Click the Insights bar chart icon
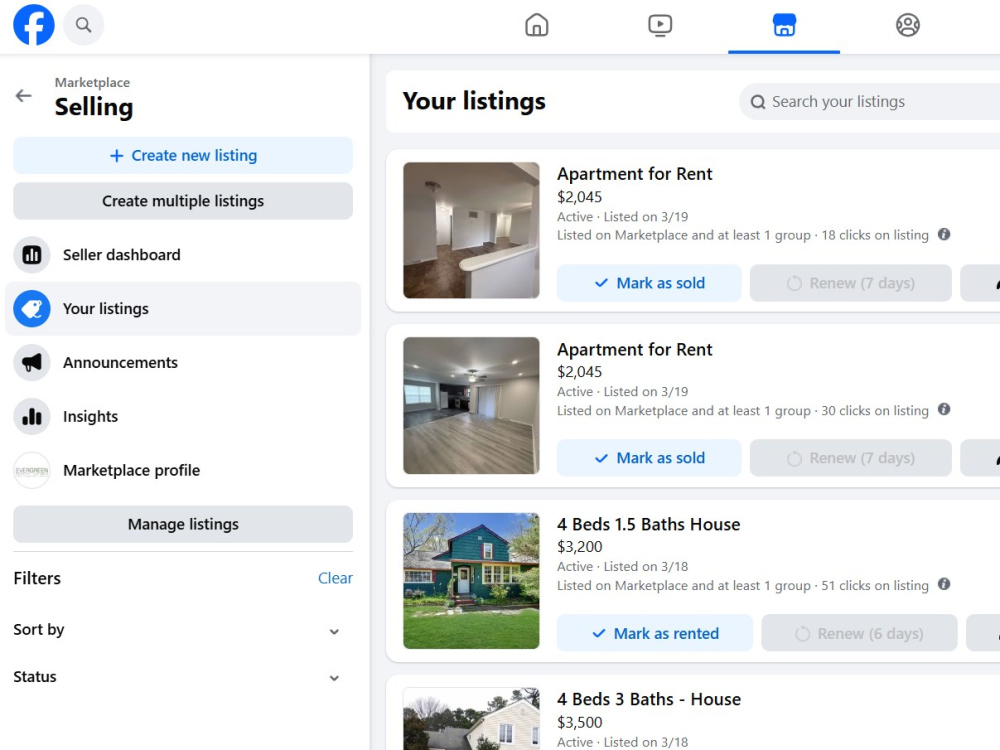 coord(32,416)
